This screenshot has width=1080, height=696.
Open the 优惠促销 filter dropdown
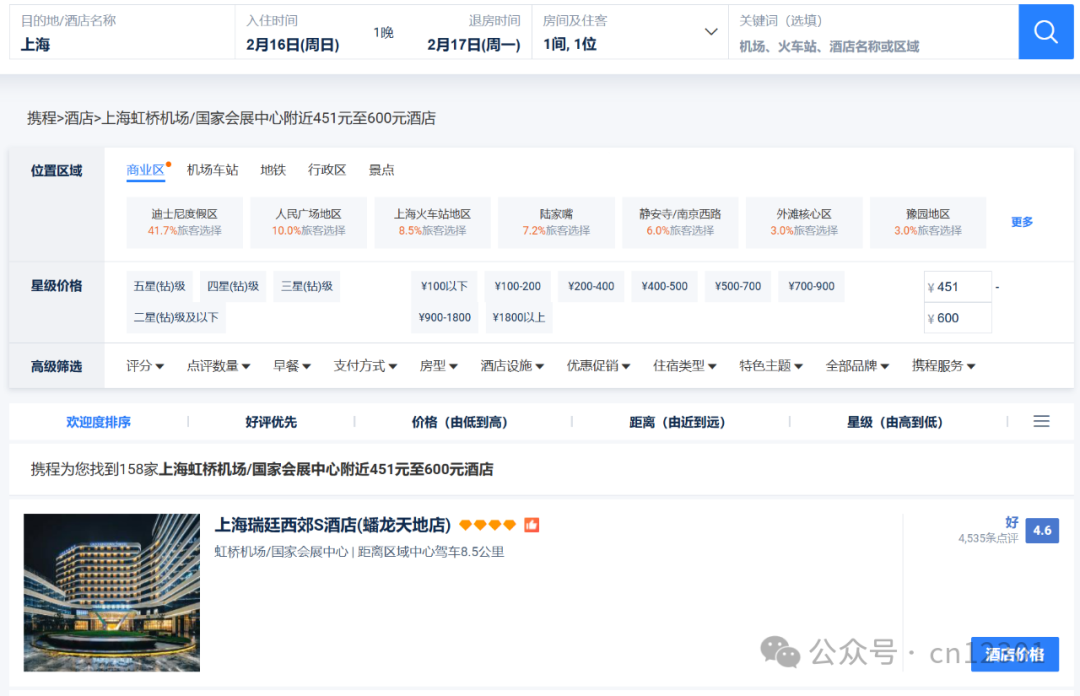(x=598, y=366)
